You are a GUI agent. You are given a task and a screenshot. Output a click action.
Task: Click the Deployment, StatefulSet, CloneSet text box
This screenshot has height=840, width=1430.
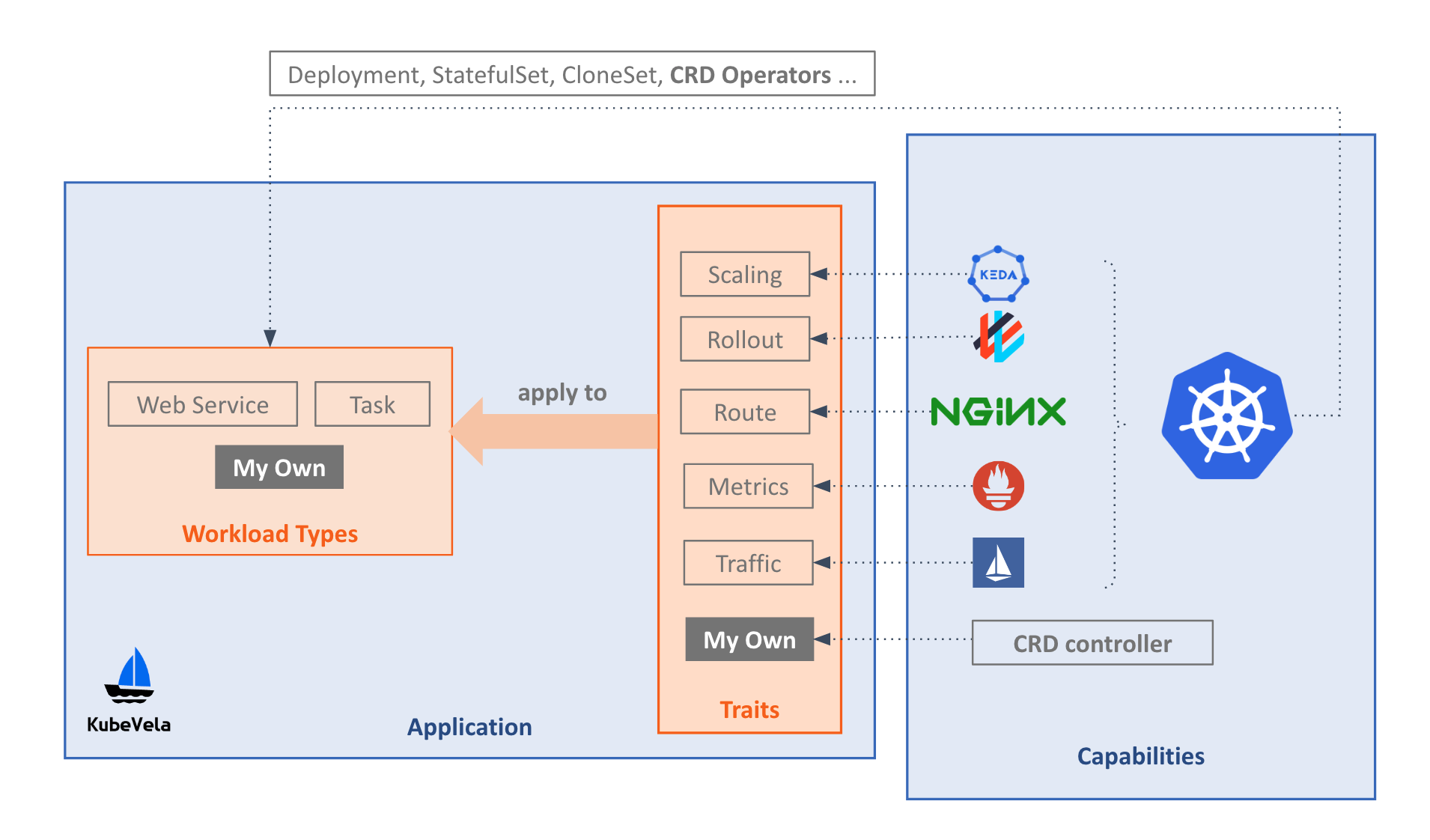click(572, 74)
